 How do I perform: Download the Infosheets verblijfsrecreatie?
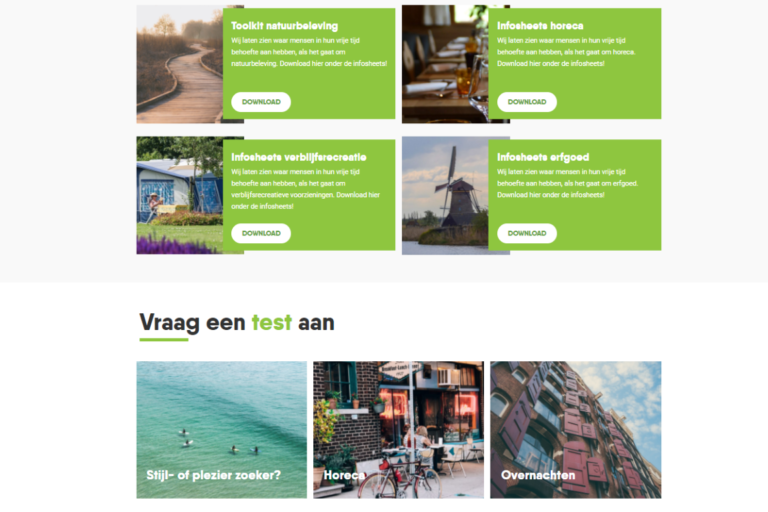tap(261, 233)
